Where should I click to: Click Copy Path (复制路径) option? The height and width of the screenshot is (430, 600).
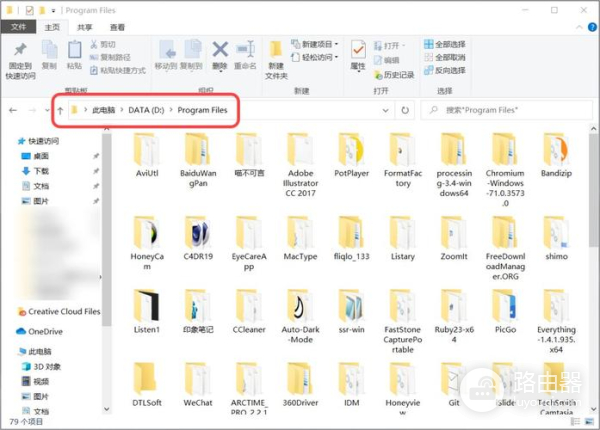pos(110,57)
